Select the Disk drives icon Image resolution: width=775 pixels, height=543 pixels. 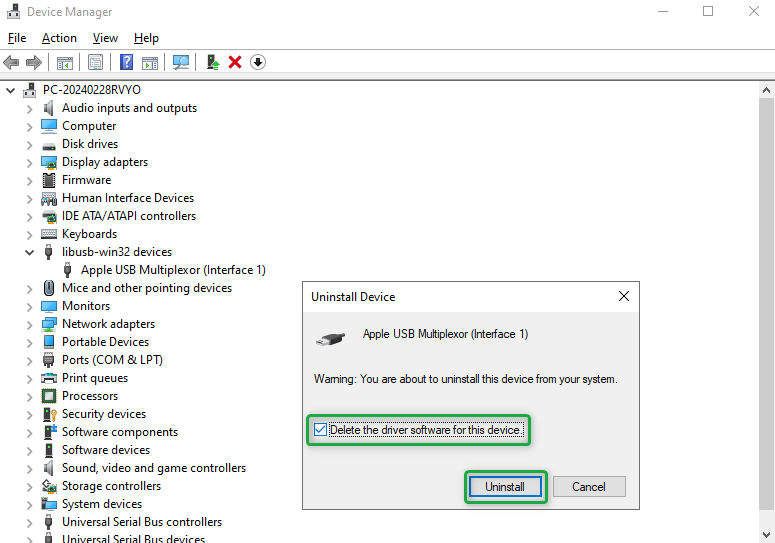click(48, 145)
